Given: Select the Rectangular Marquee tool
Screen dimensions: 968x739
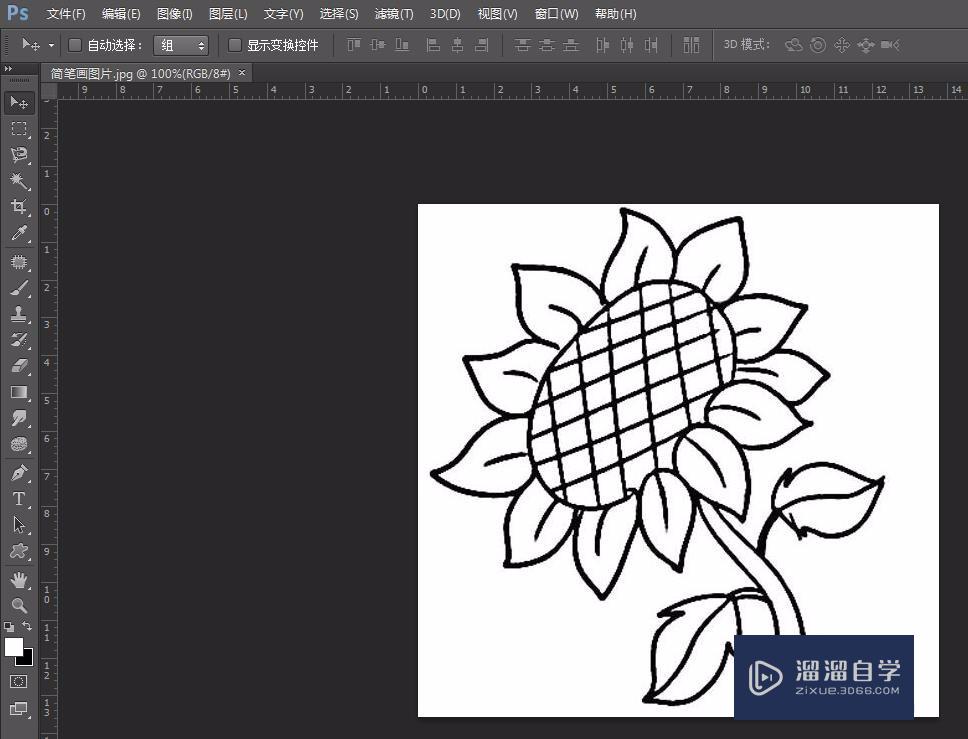Looking at the screenshot, I should point(18,128).
